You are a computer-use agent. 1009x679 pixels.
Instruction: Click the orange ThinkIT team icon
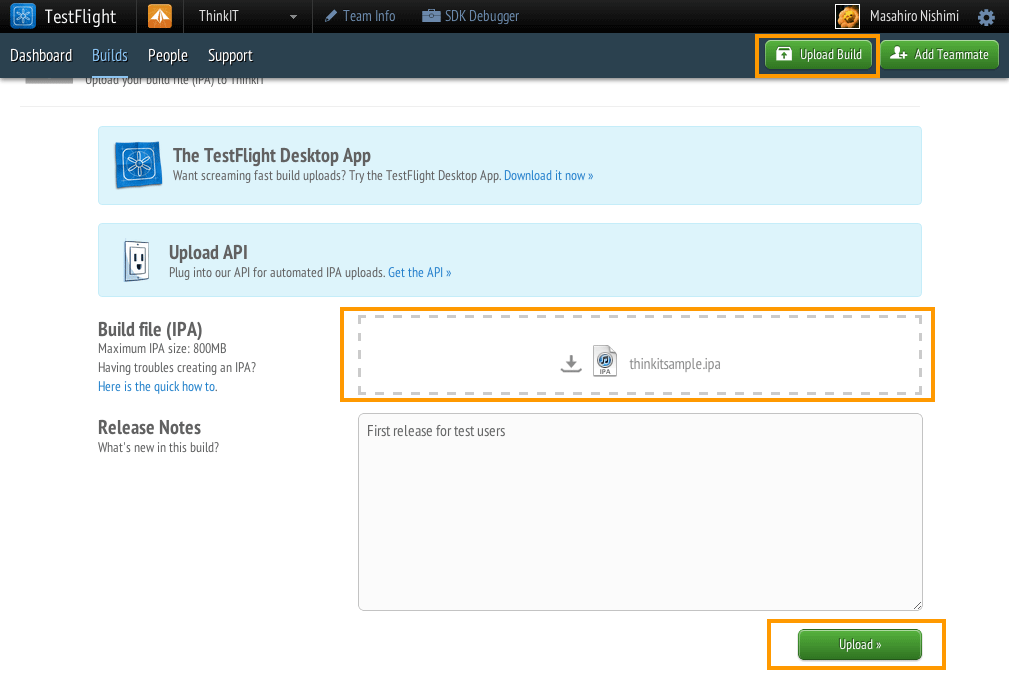click(160, 16)
